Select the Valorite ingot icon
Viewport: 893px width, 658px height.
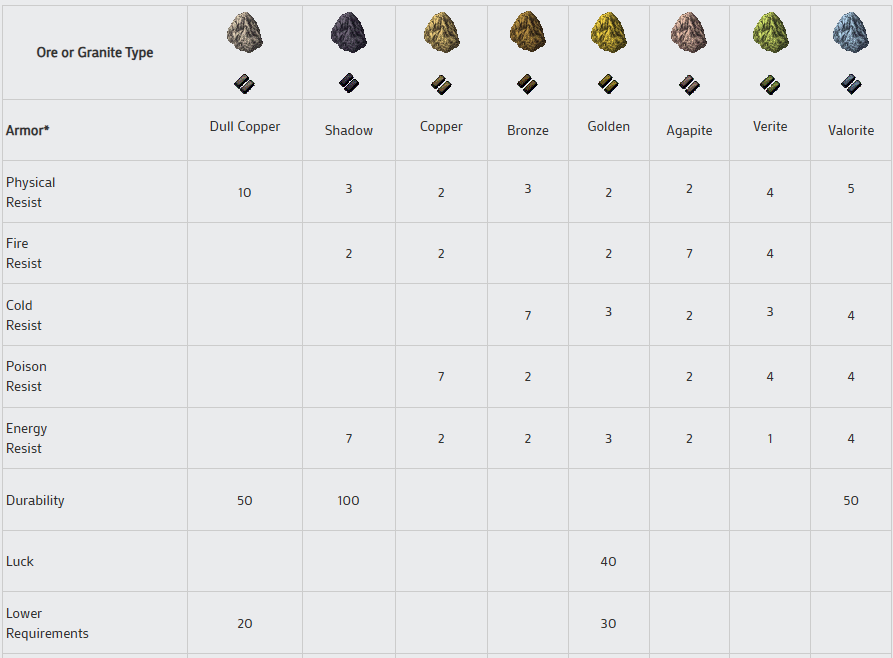click(851, 84)
